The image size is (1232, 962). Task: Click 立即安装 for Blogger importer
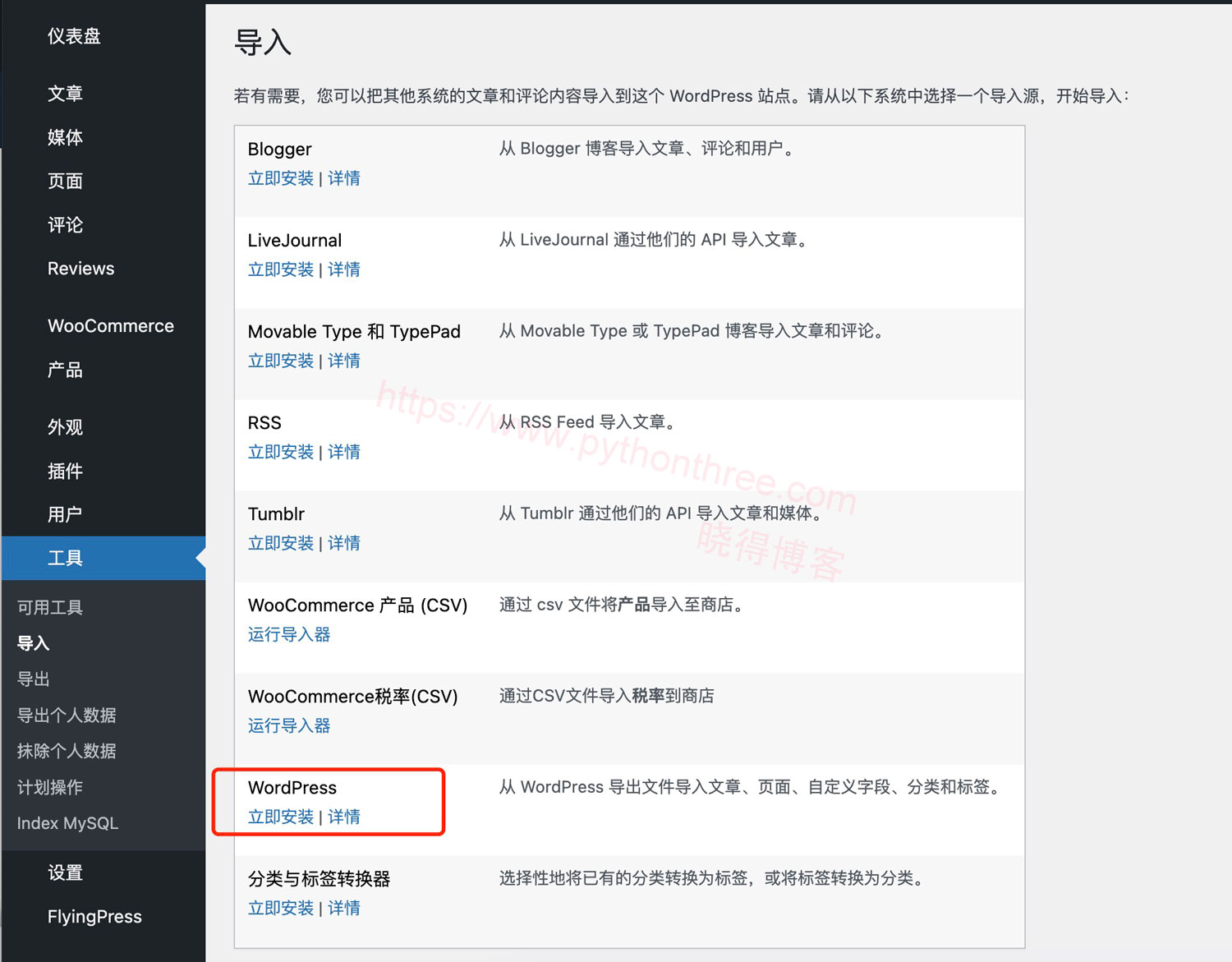[x=281, y=178]
